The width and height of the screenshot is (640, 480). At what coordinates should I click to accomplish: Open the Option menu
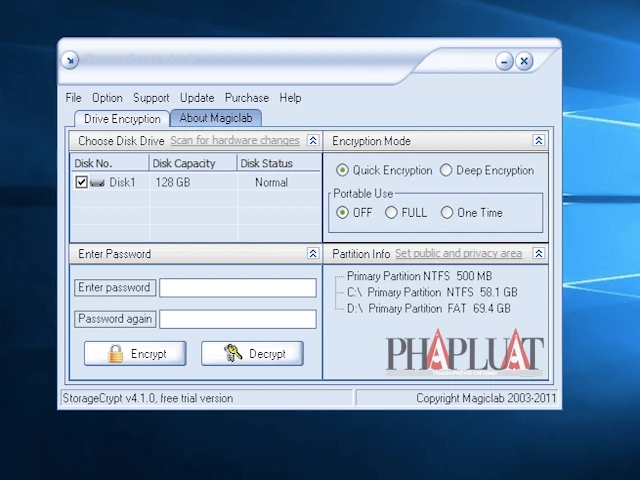pyautogui.click(x=107, y=98)
